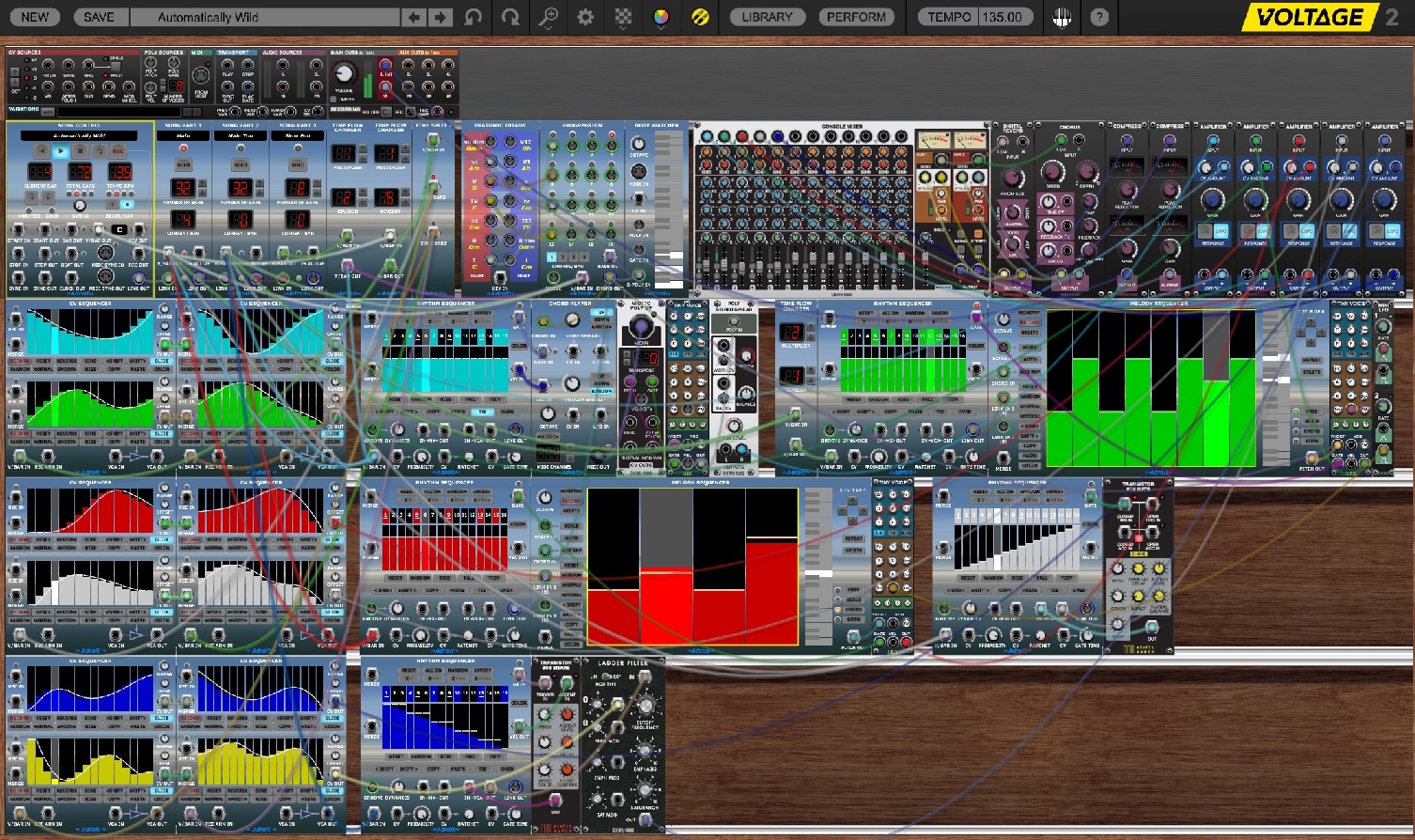The height and width of the screenshot is (840, 1415).
Task: Adjust Poly Stereo Spread WIDTH knob
Action: (746, 355)
